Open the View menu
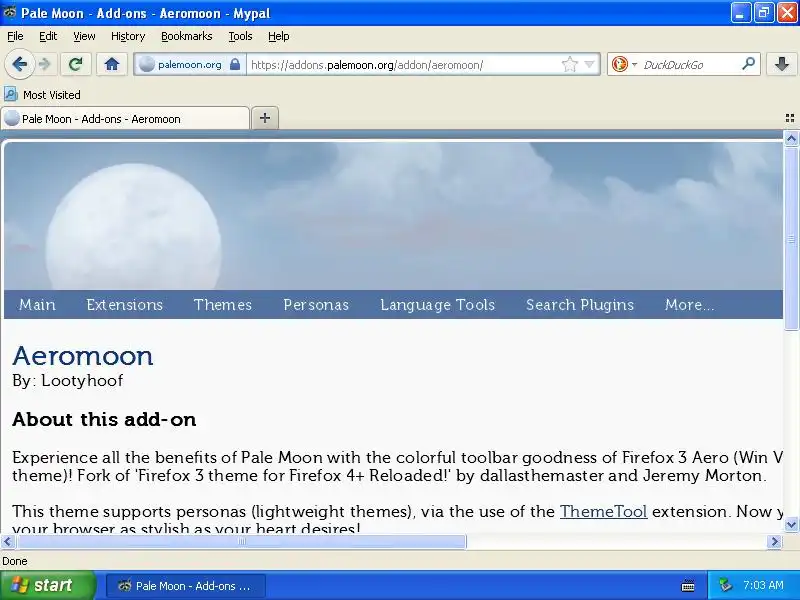800x600 pixels. [84, 36]
